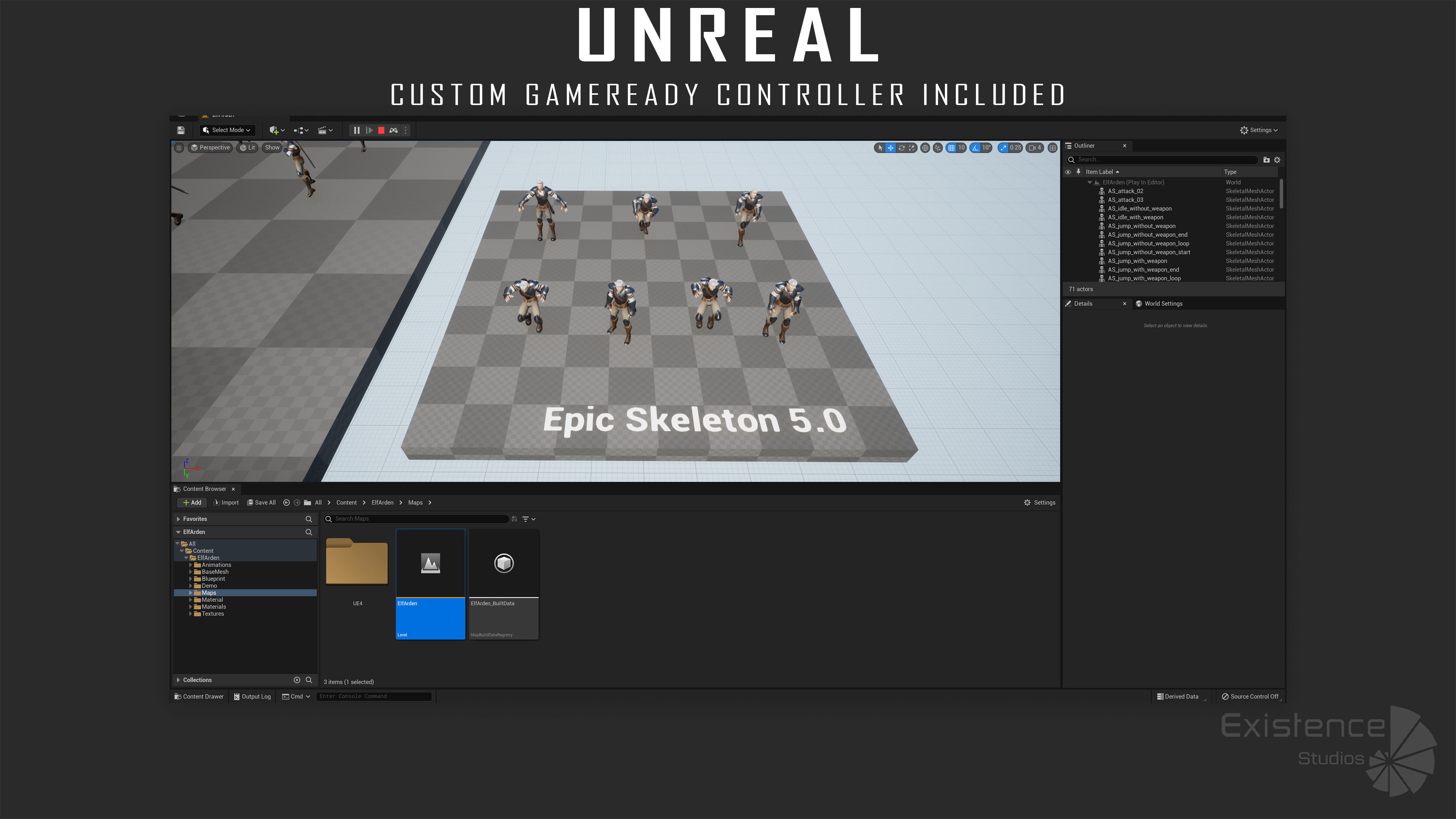The image size is (1456, 819).
Task: Open the Output Log tab
Action: pos(253,697)
